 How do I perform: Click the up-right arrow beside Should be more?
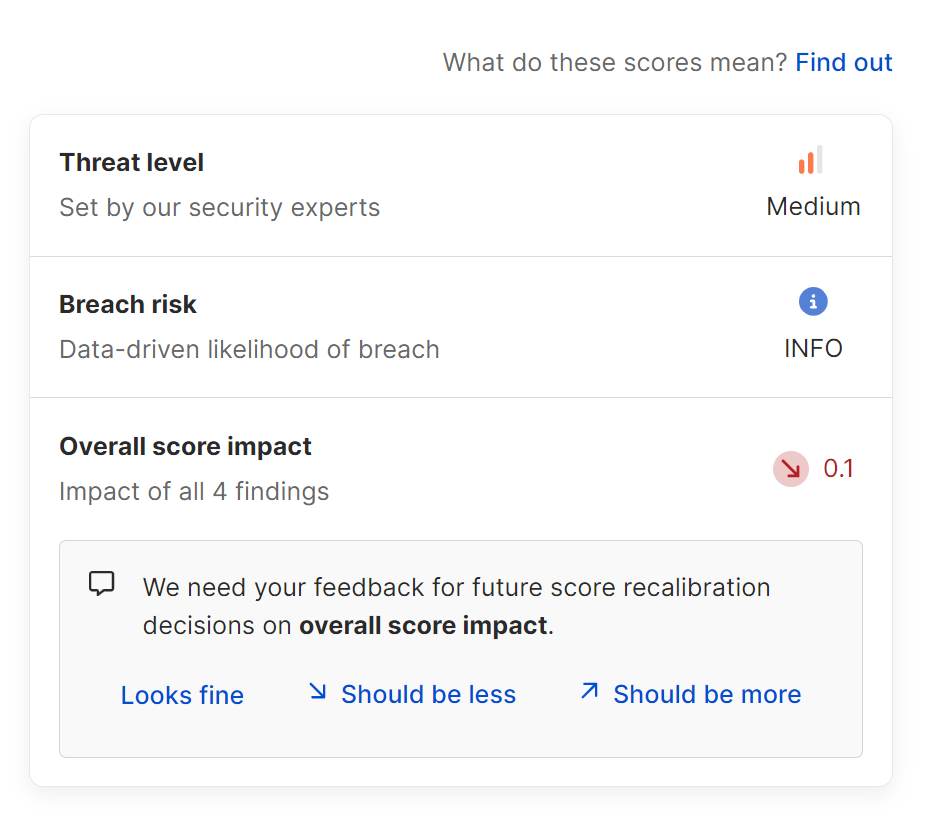tap(589, 691)
